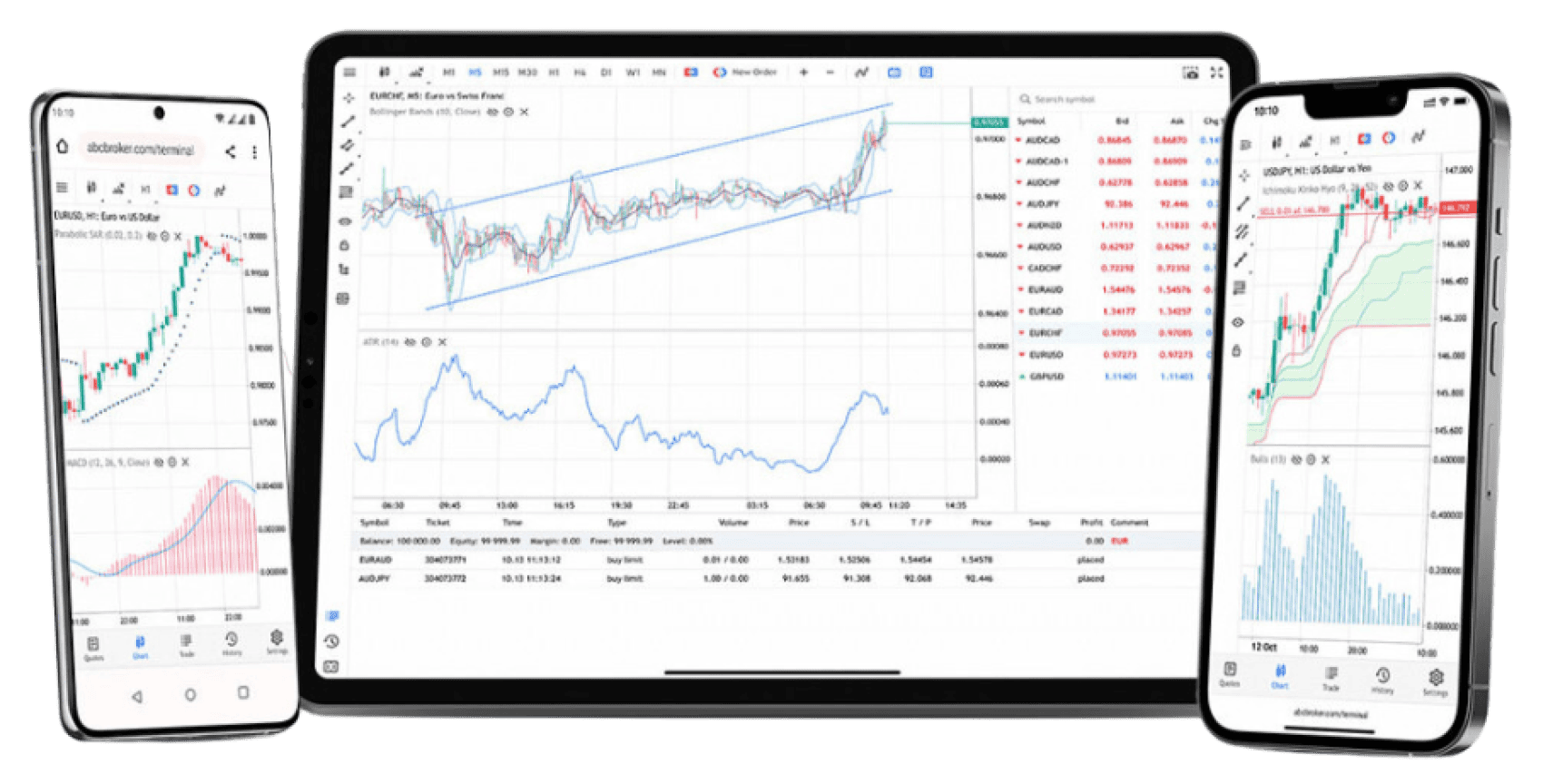Enter fullscreen mode on the tablet terminal
Viewport: 1543px width, 784px height.
tap(1216, 73)
